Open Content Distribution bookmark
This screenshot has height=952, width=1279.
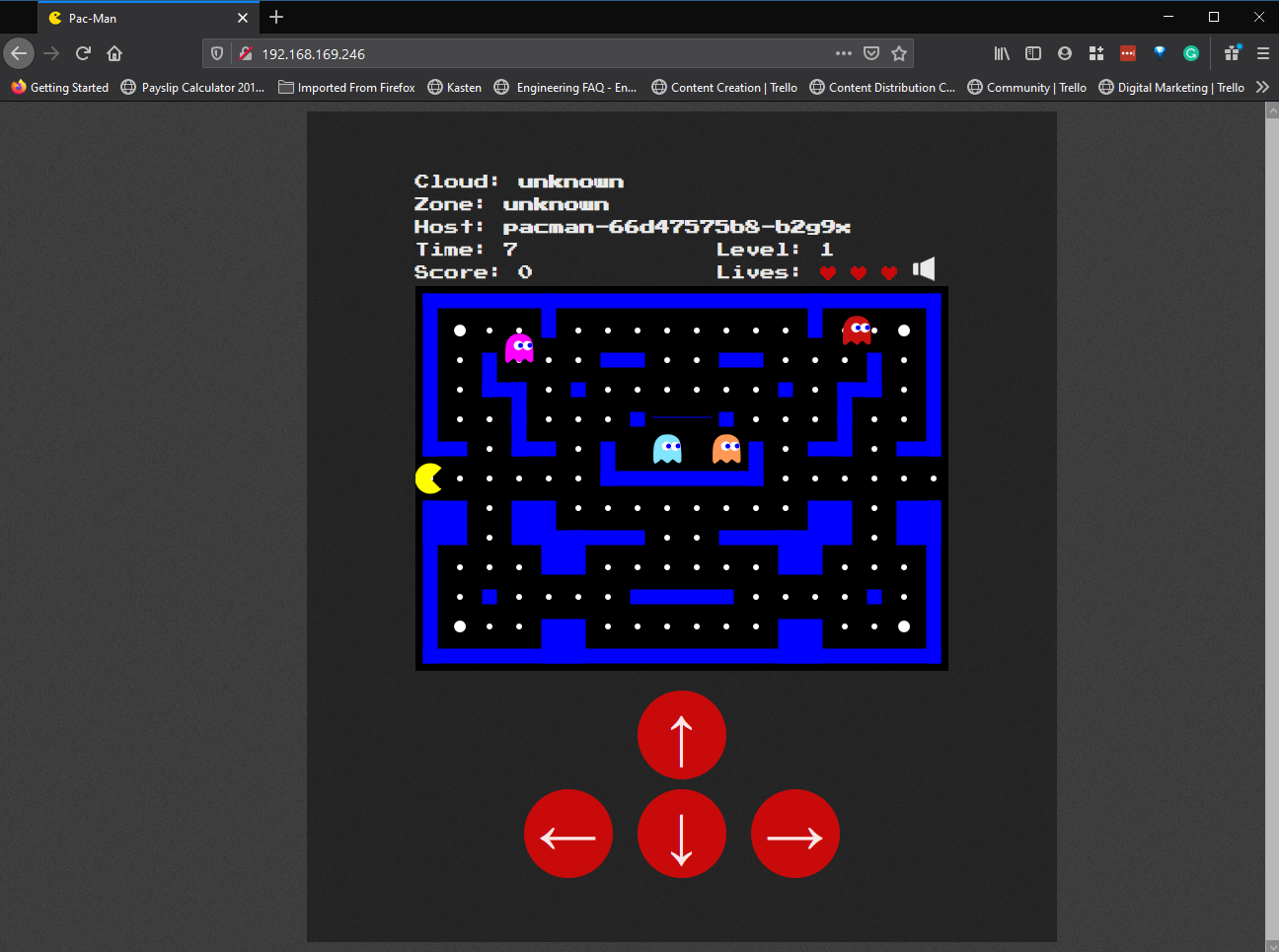(x=882, y=87)
